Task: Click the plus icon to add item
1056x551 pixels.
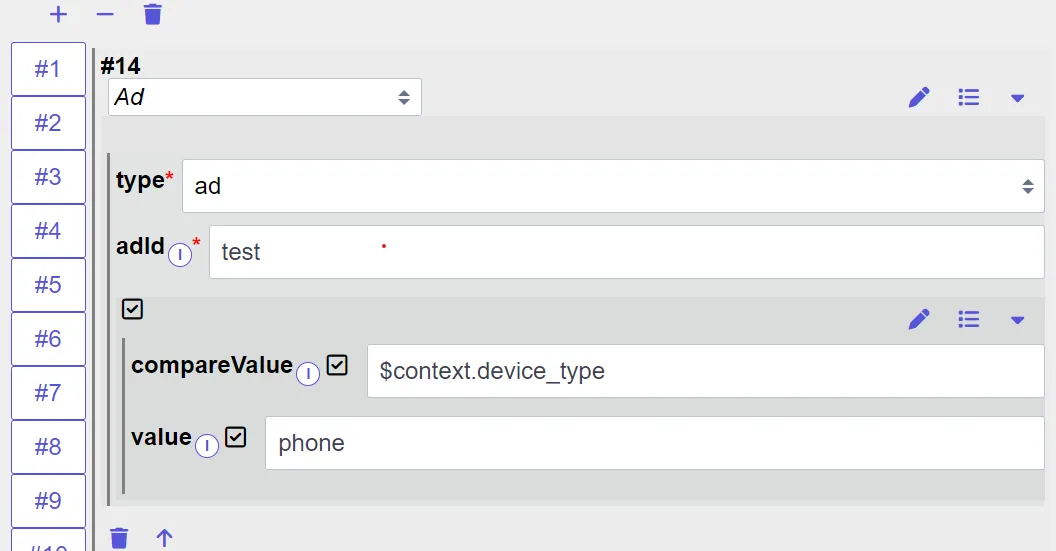Action: pos(59,14)
